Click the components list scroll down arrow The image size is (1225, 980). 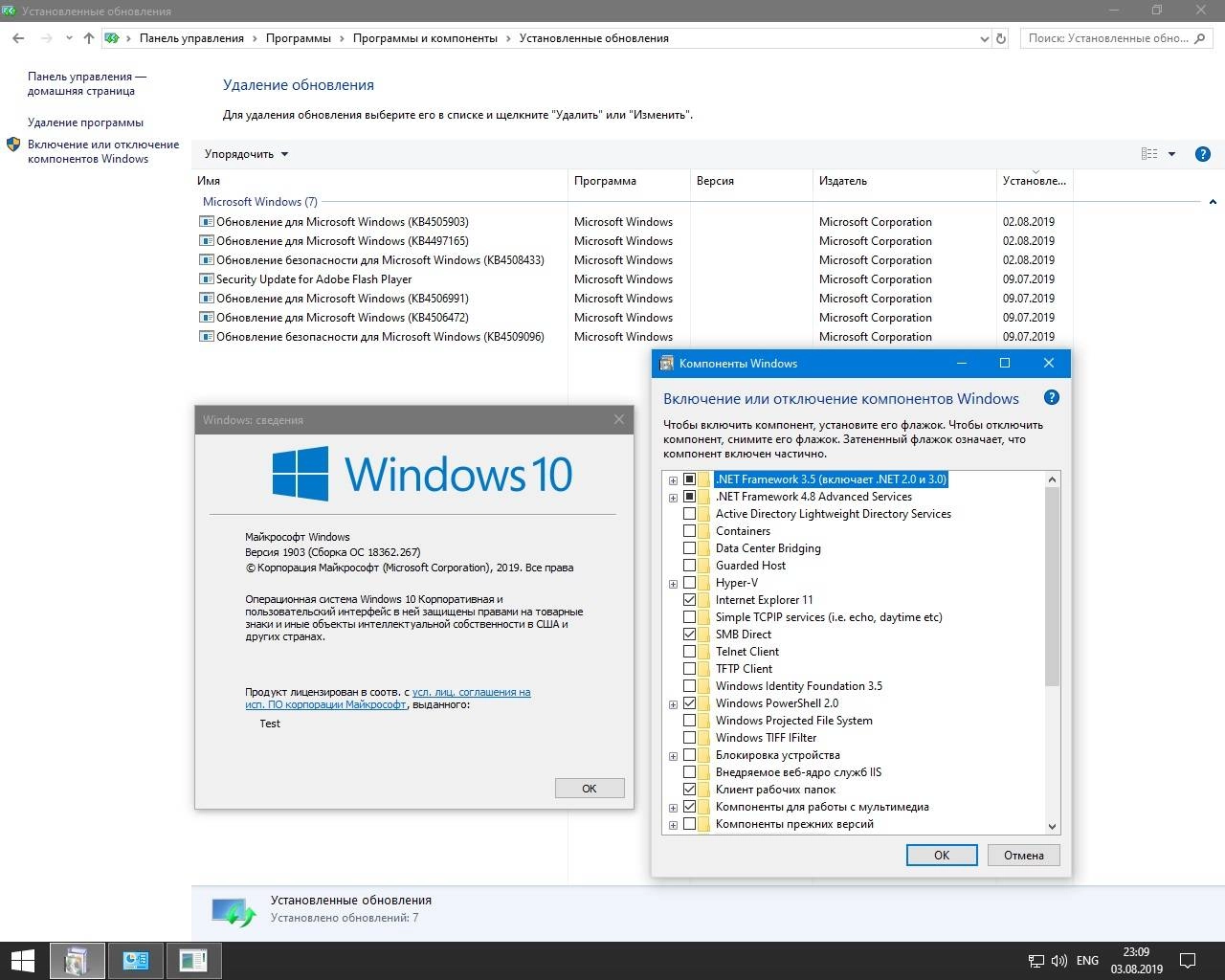click(x=1052, y=826)
